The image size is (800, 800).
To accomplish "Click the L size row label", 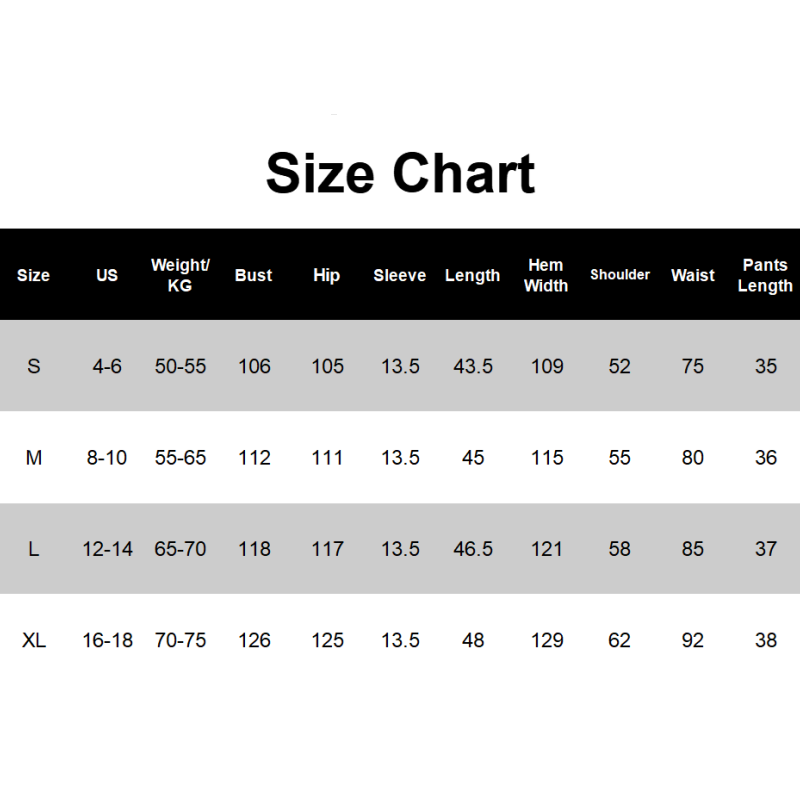I will click(34, 549).
